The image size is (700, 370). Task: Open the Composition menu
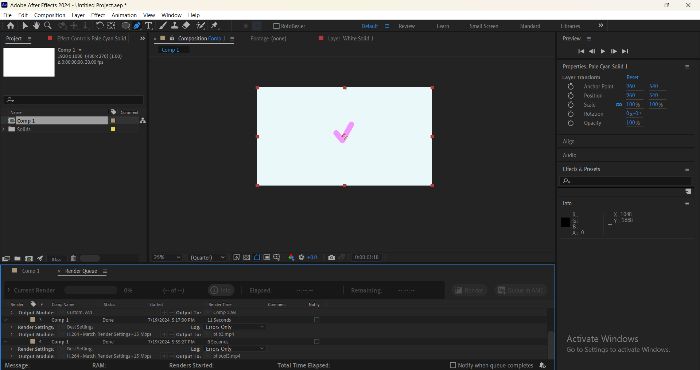(x=50, y=15)
